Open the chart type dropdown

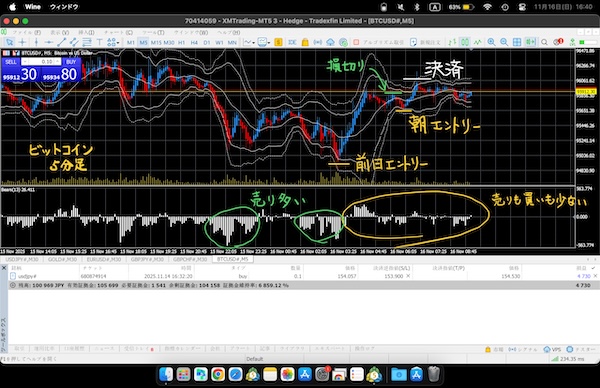249,42
